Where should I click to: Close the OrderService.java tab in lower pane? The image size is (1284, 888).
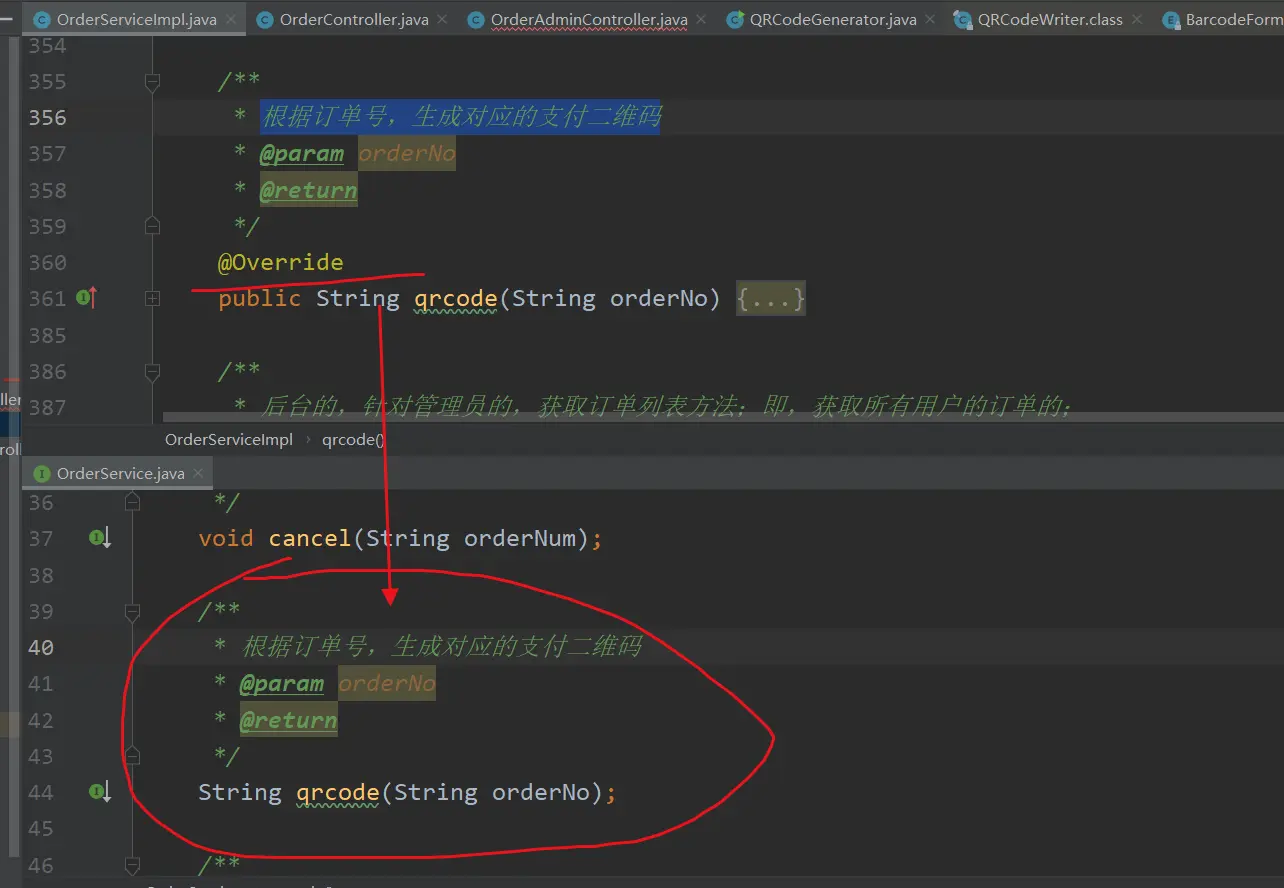(x=198, y=474)
